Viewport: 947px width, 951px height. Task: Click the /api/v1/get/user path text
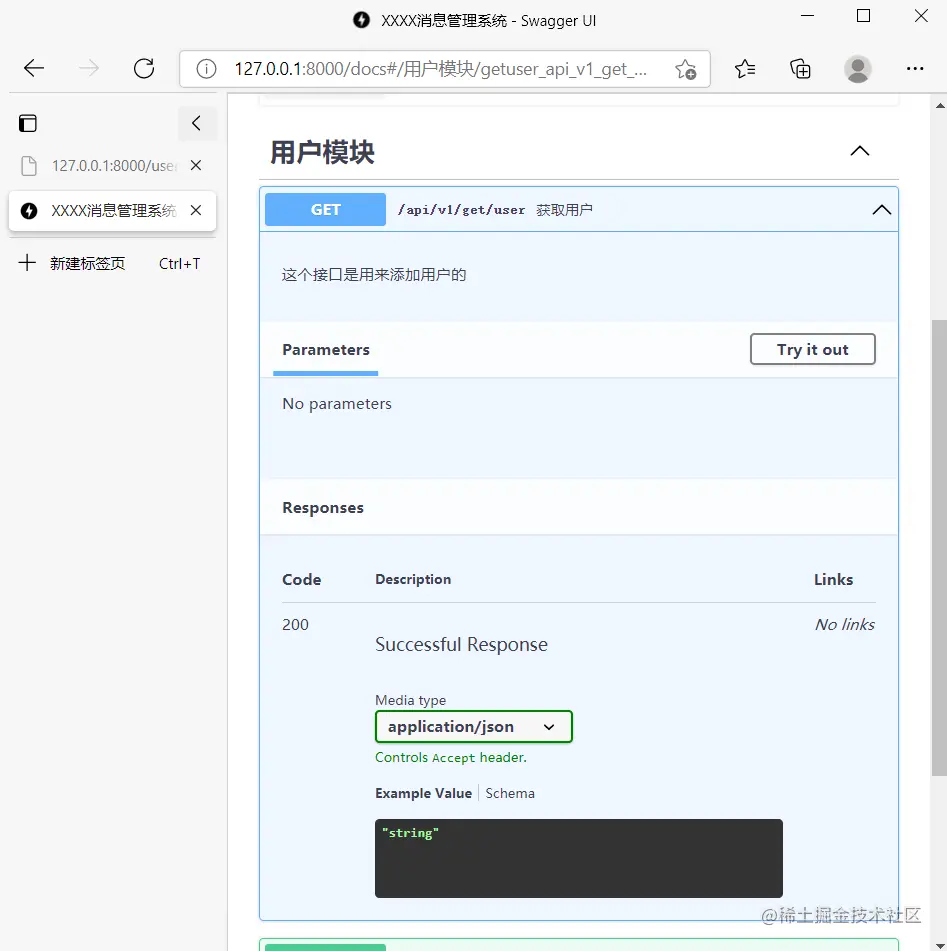tap(461, 210)
